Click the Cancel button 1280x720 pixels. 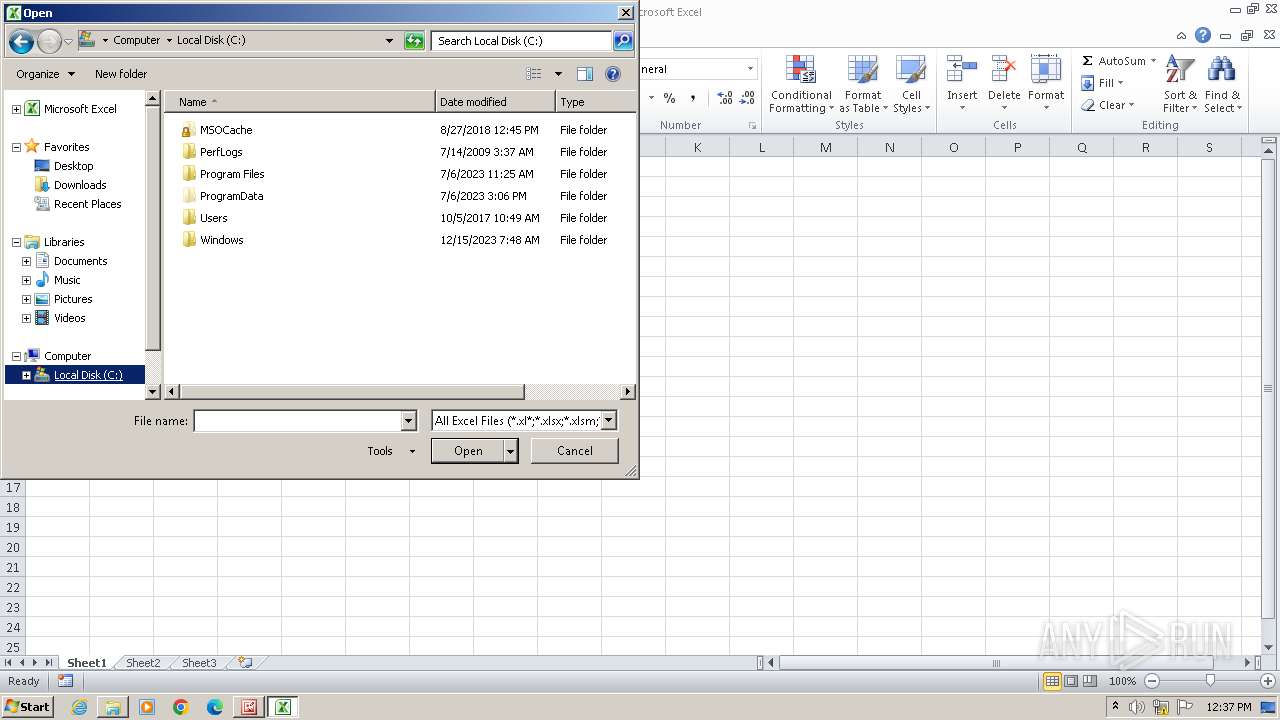pos(575,451)
